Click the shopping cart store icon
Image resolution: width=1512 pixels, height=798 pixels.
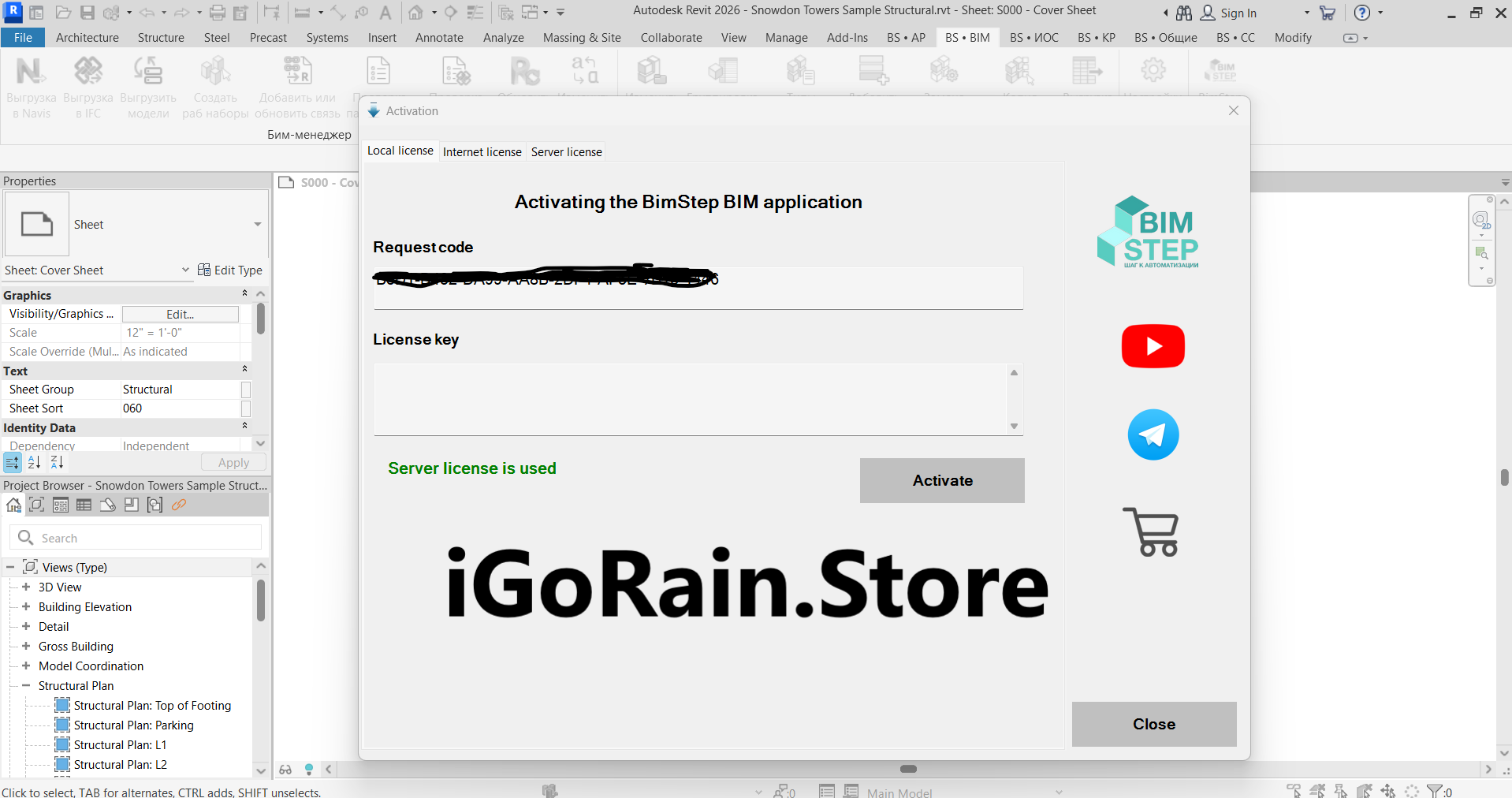pyautogui.click(x=1151, y=532)
